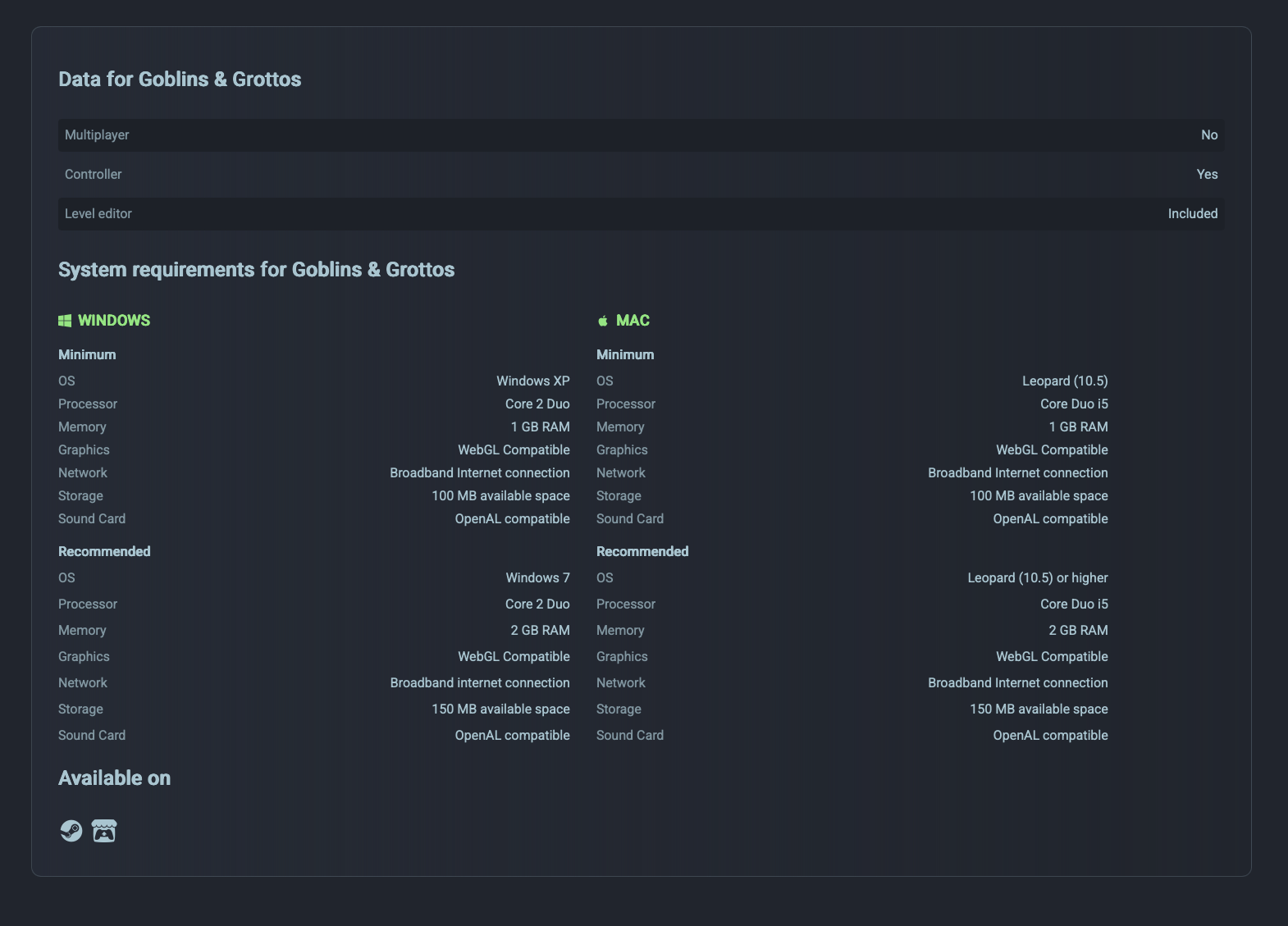Image resolution: width=1288 pixels, height=926 pixels.
Task: Click the 'Data for Goblins & Grottos' heading
Action: [180, 79]
